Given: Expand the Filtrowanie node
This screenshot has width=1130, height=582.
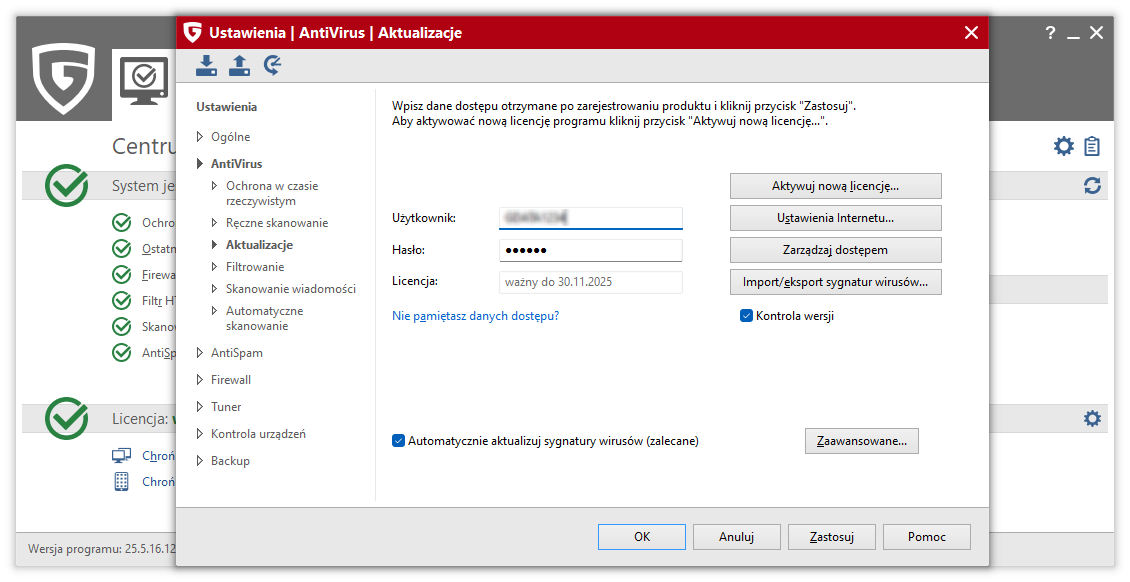Looking at the screenshot, I should coord(215,267).
